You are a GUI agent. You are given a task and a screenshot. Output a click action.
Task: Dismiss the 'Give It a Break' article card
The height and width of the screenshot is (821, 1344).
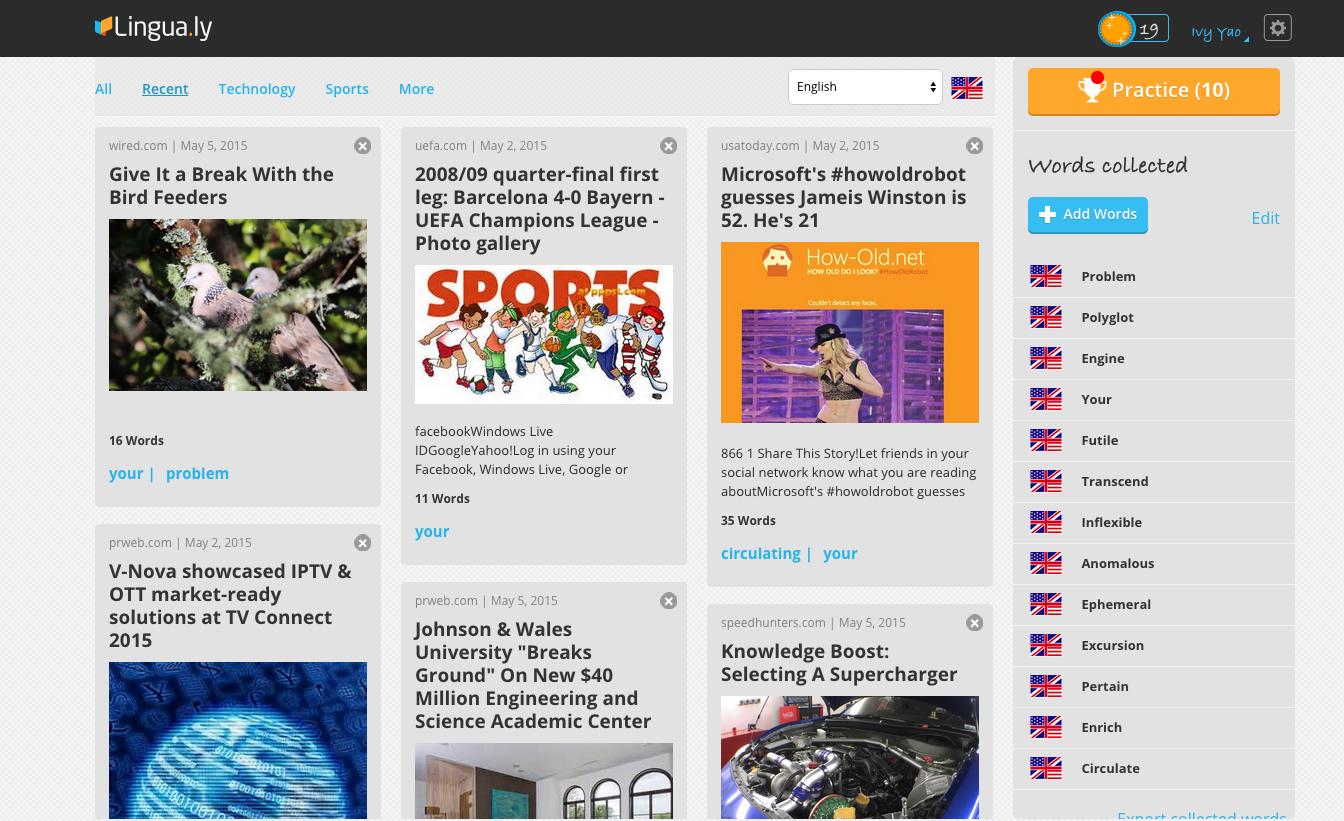click(x=363, y=146)
